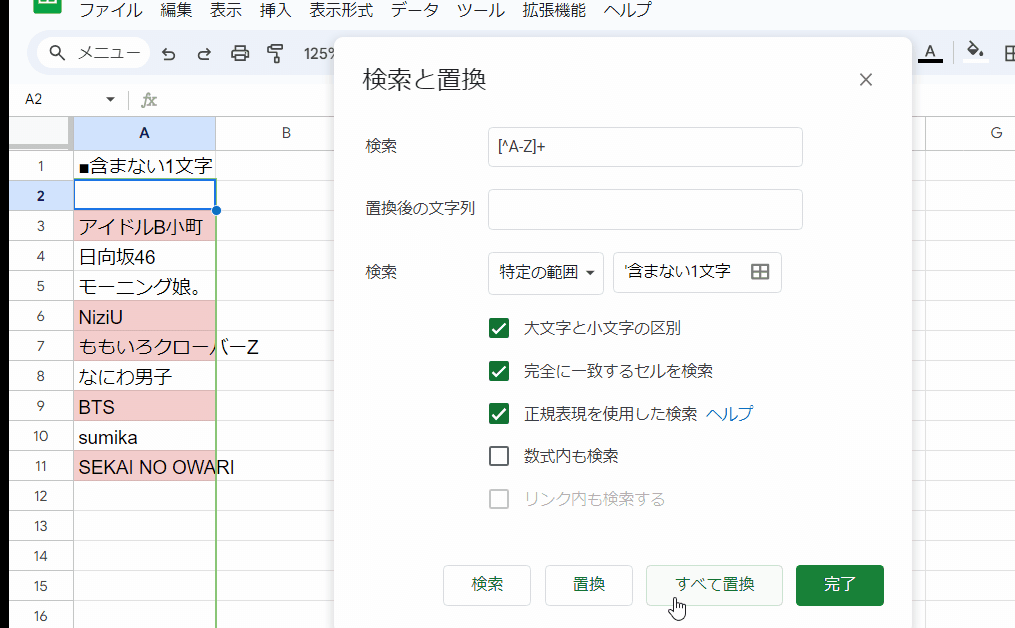This screenshot has height=628, width=1015.
Task: Click the fill color bucket icon
Action: point(975,51)
